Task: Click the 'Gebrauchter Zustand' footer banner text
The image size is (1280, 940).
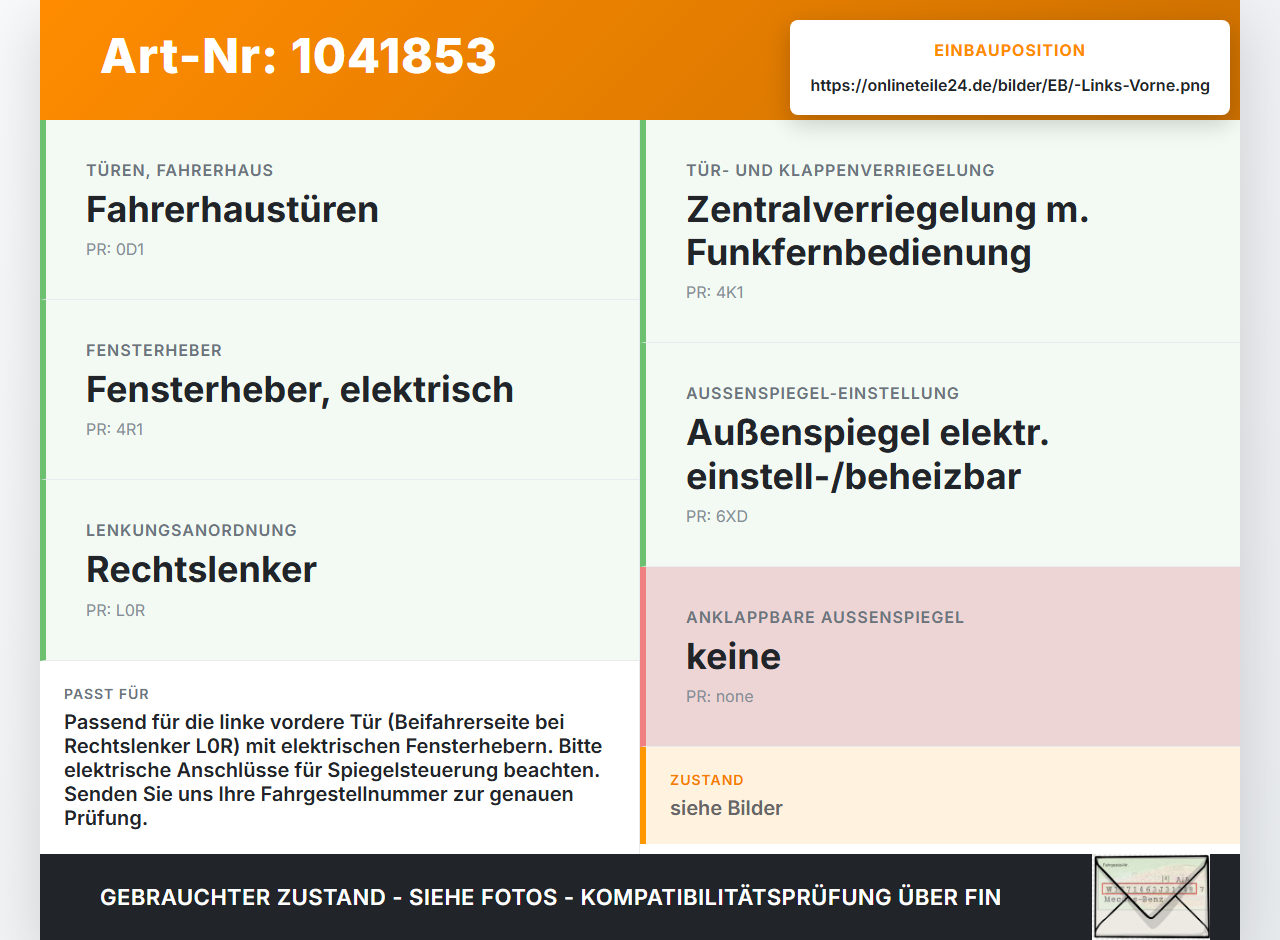Action: coord(550,897)
